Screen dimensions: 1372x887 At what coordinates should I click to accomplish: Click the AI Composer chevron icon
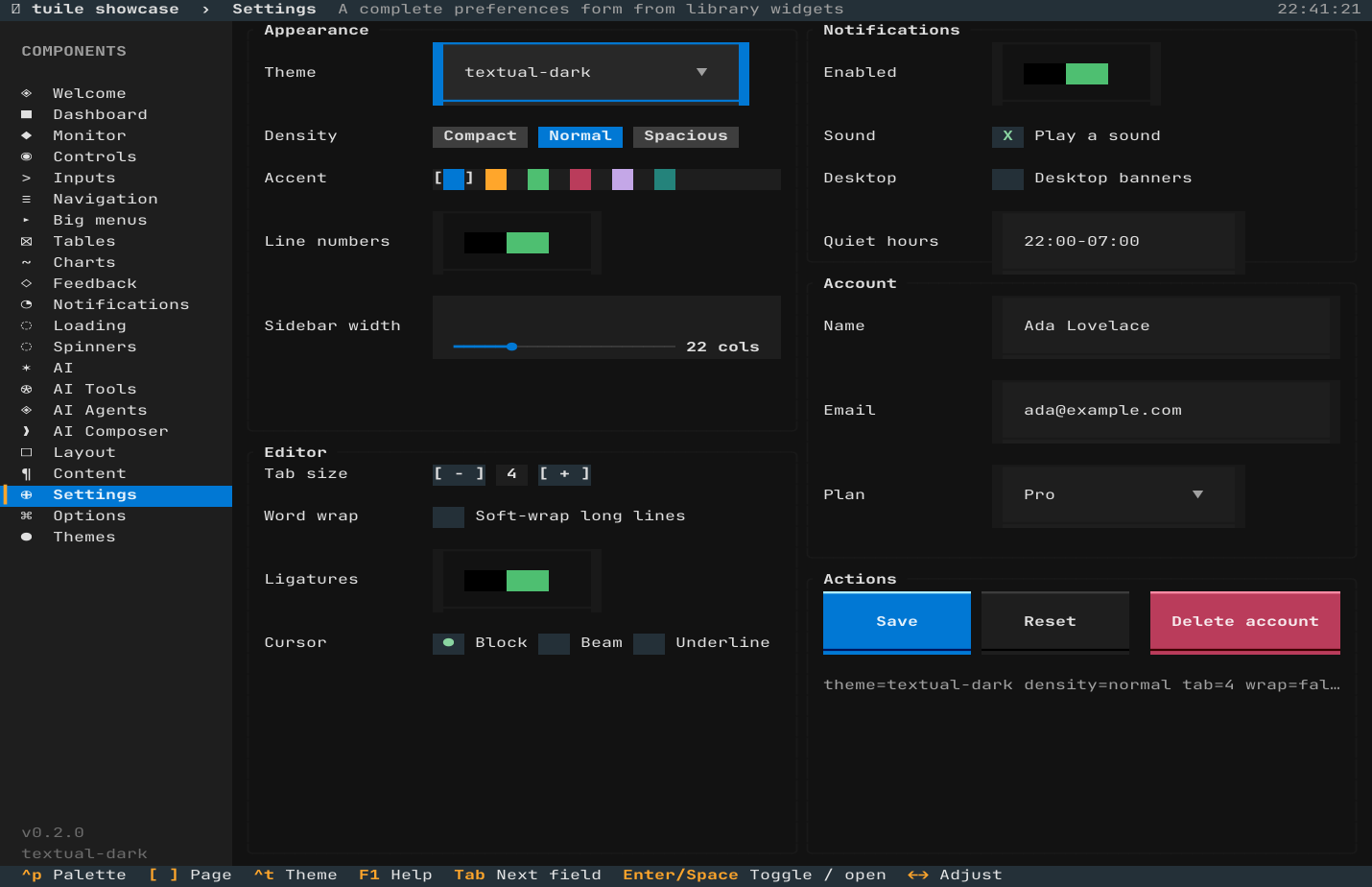(x=27, y=431)
